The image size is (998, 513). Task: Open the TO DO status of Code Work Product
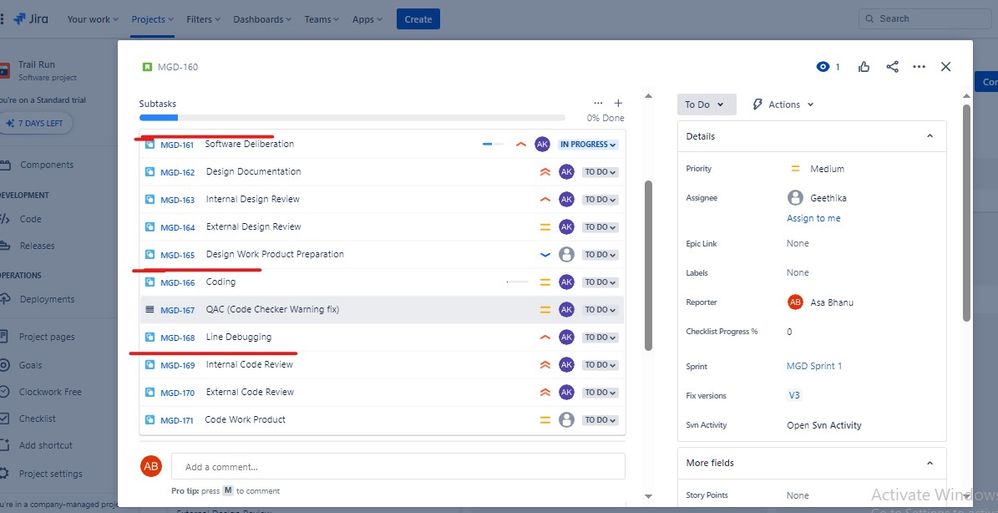(600, 420)
